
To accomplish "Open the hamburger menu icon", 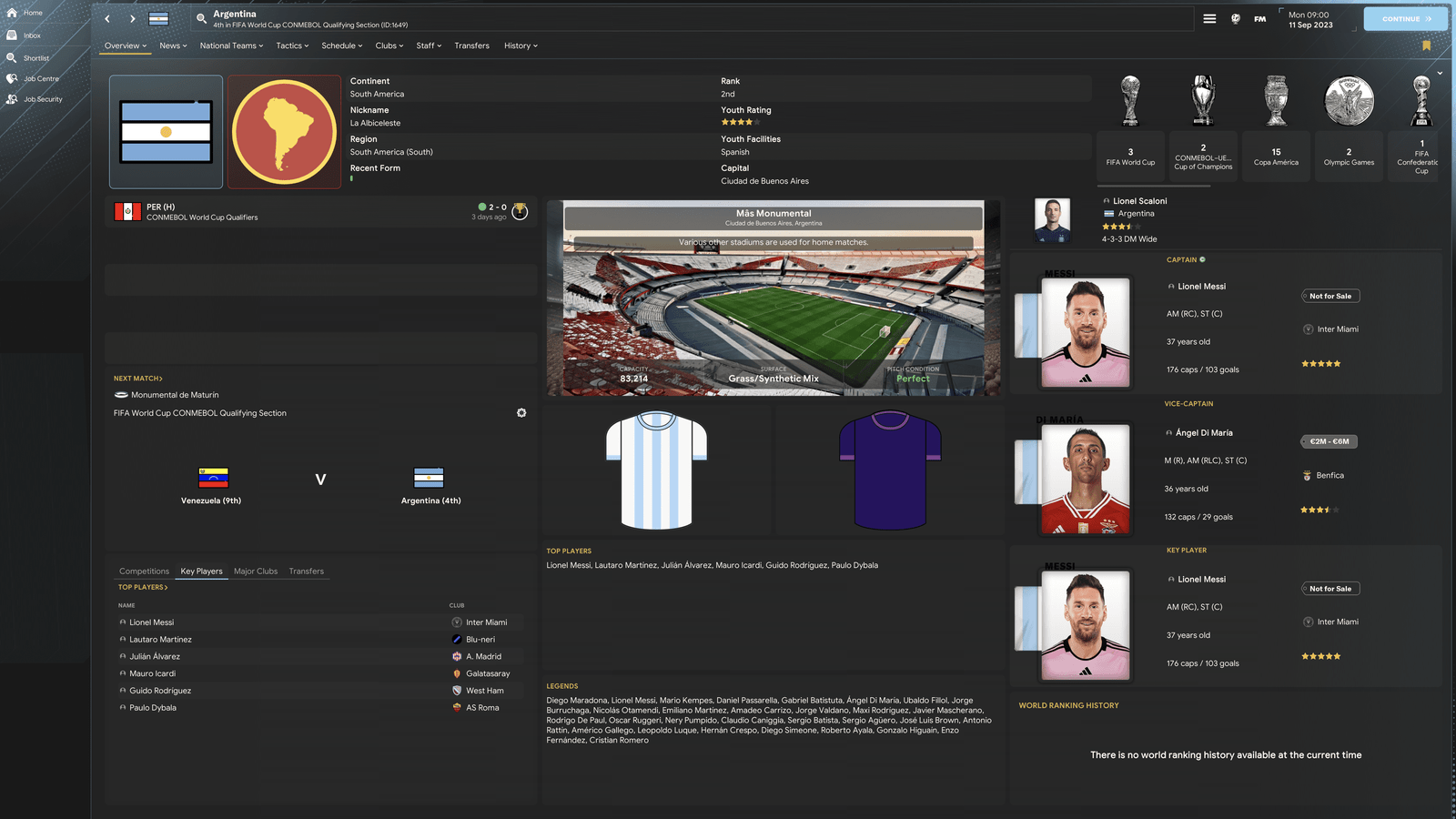I will pos(1209,18).
